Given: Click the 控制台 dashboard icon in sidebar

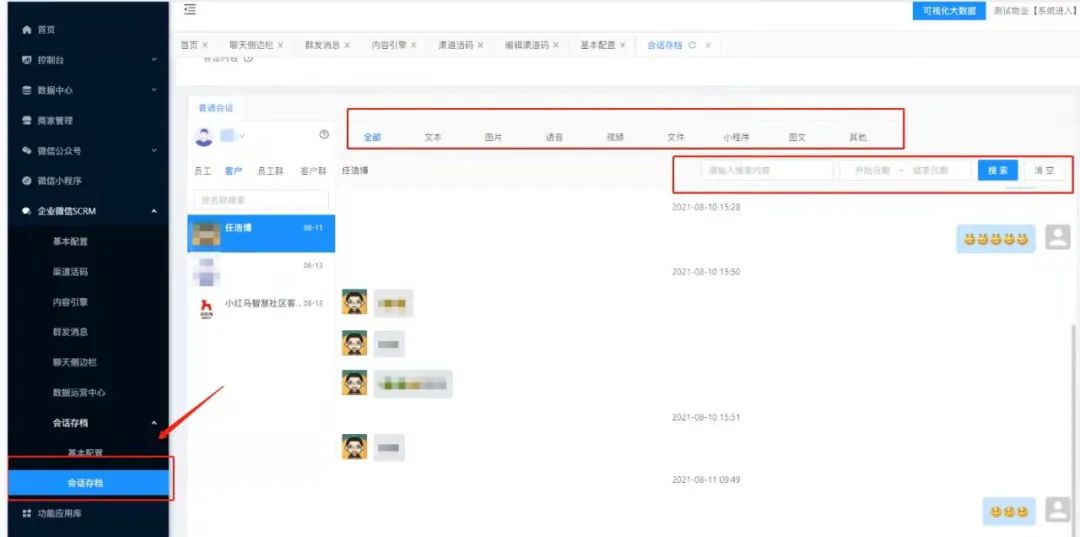Looking at the screenshot, I should 27,60.
